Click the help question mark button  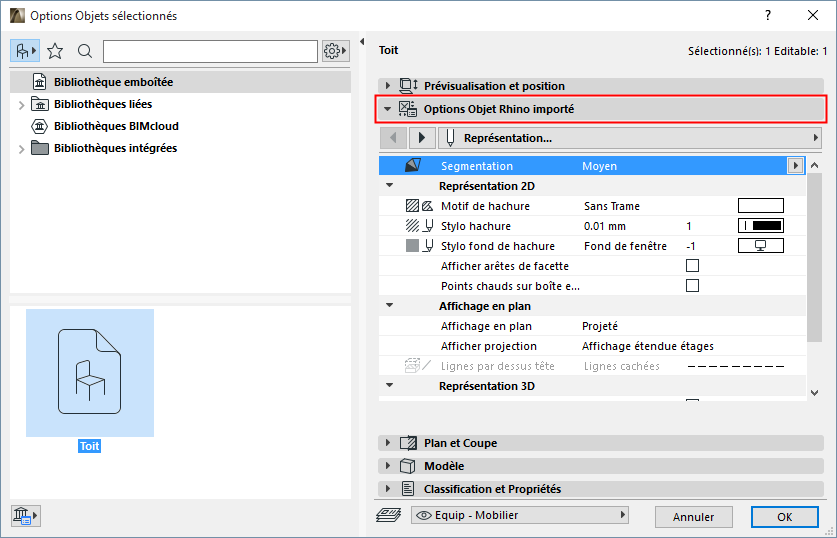pyautogui.click(x=768, y=15)
